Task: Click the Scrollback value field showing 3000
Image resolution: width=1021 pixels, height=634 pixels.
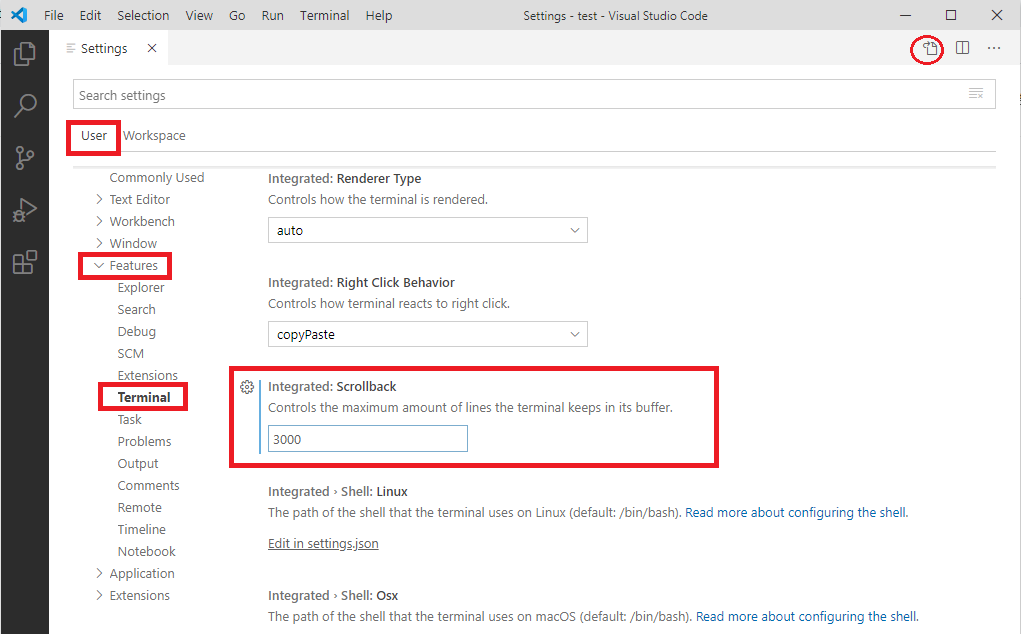Action: click(367, 439)
